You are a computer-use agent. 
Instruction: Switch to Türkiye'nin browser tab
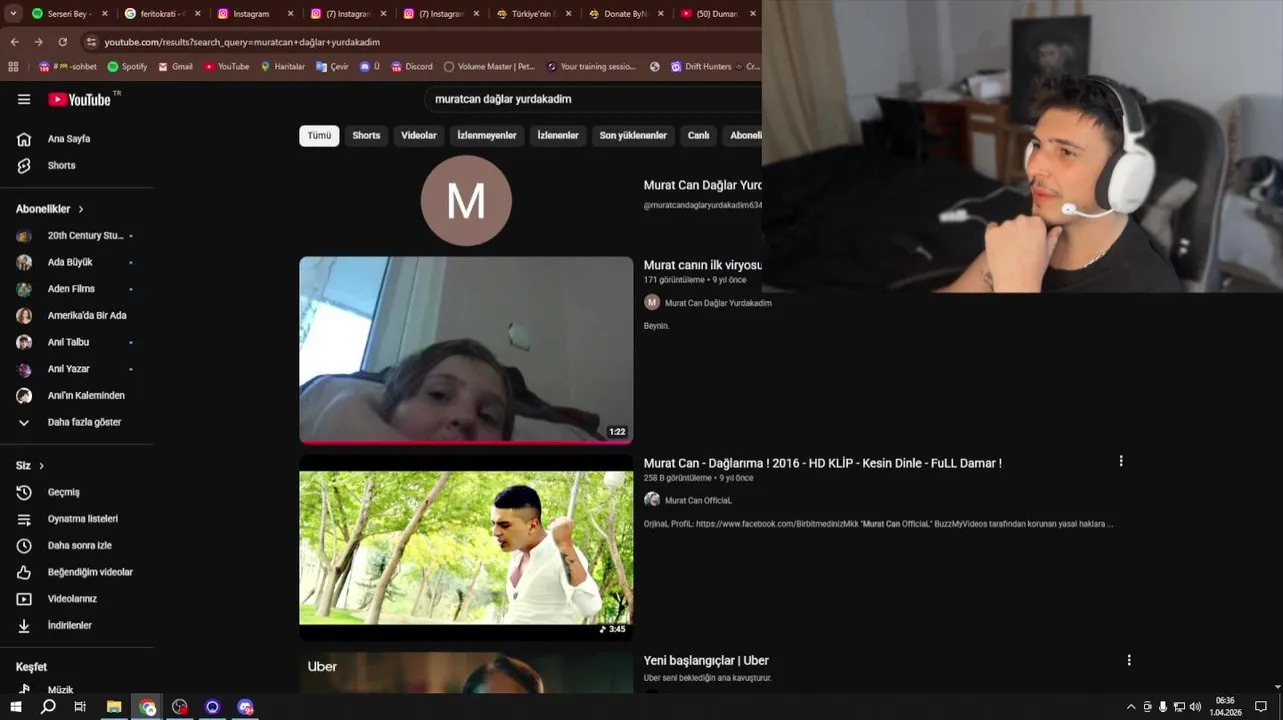536,14
